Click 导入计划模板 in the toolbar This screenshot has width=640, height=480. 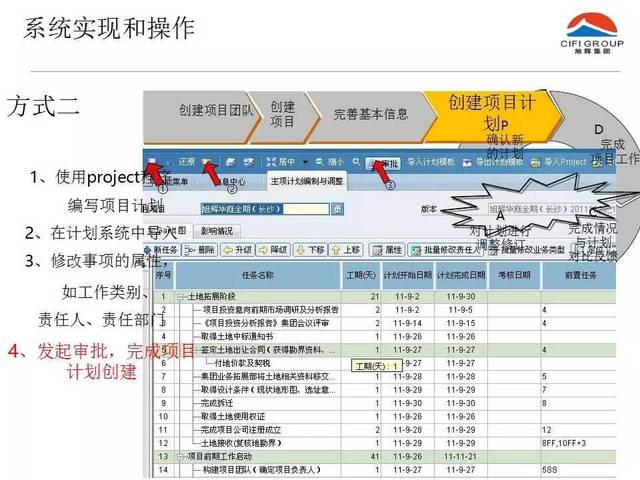(x=430, y=162)
